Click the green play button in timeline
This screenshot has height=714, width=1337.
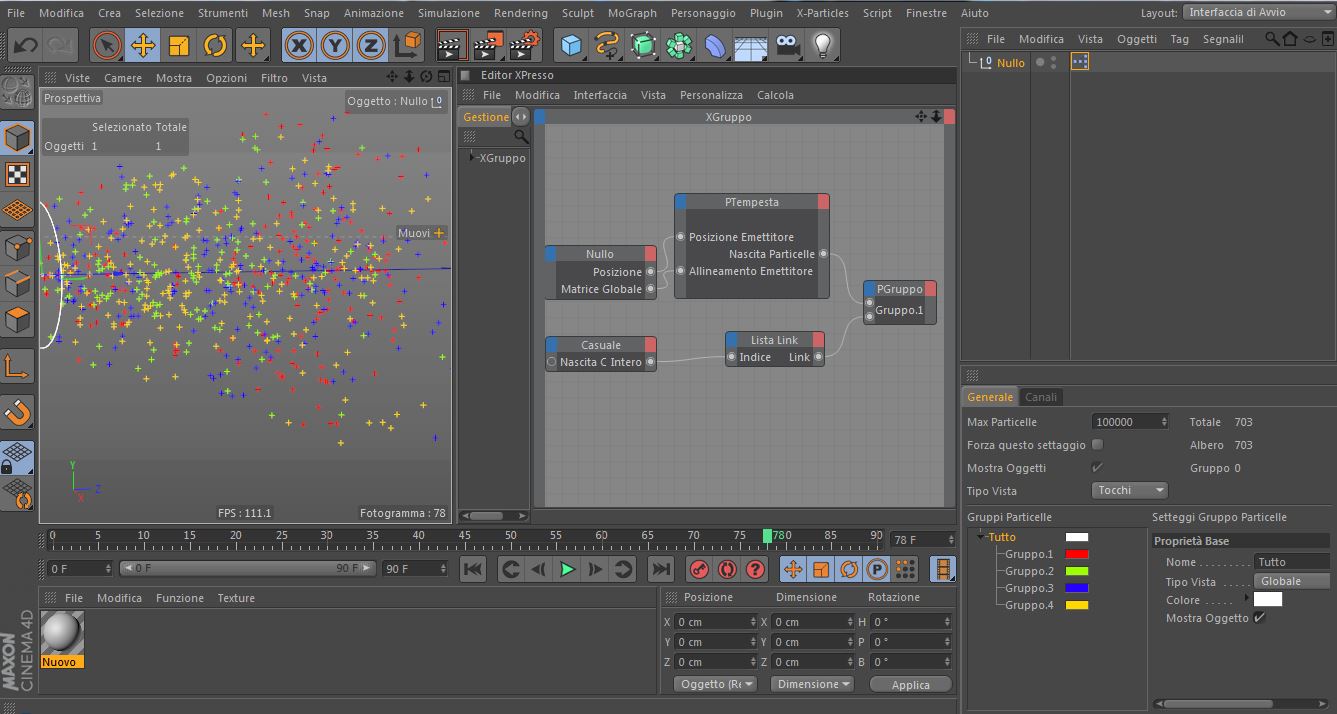tap(567, 569)
